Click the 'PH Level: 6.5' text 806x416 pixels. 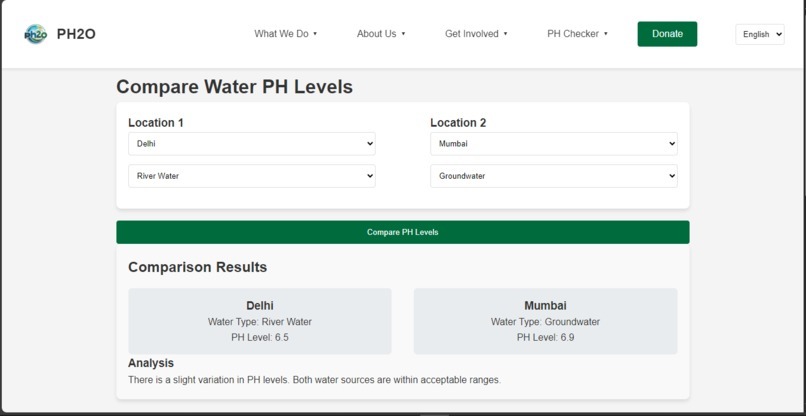[x=260, y=338]
